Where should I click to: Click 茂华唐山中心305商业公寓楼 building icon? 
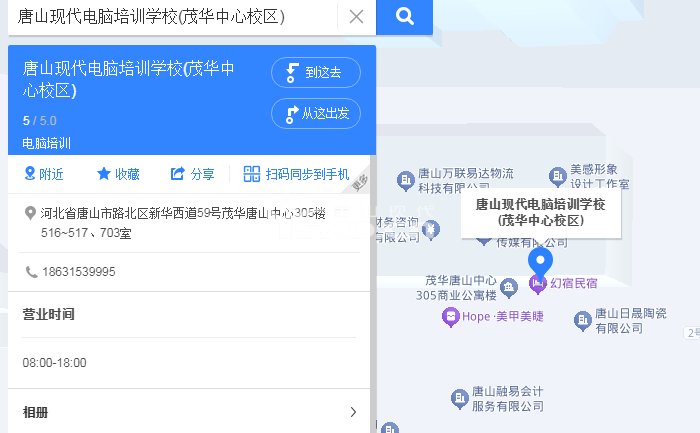pos(509,288)
